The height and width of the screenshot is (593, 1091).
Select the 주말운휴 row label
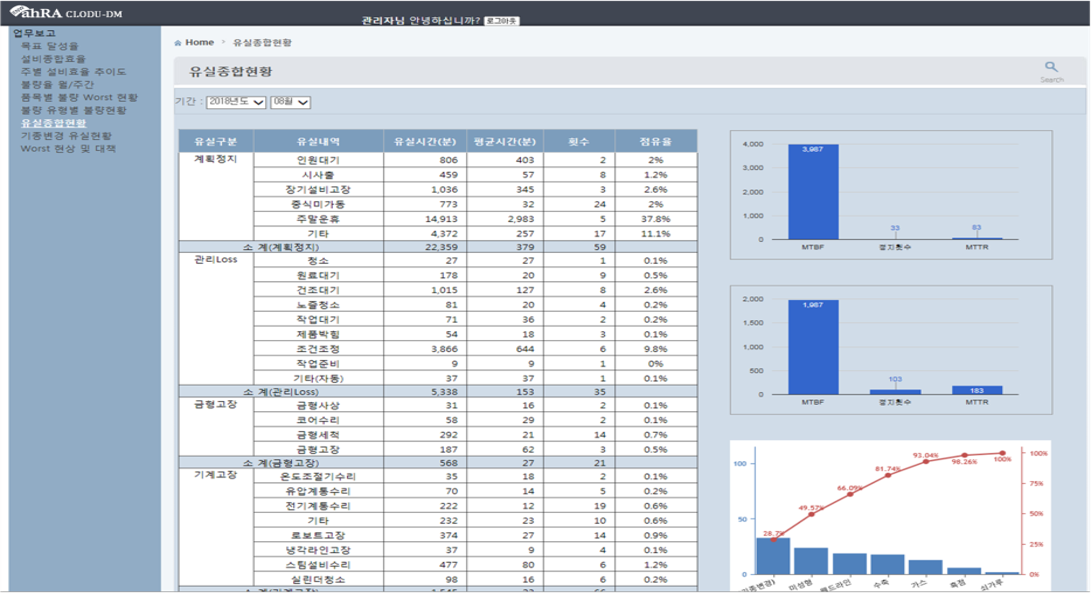(x=318, y=219)
